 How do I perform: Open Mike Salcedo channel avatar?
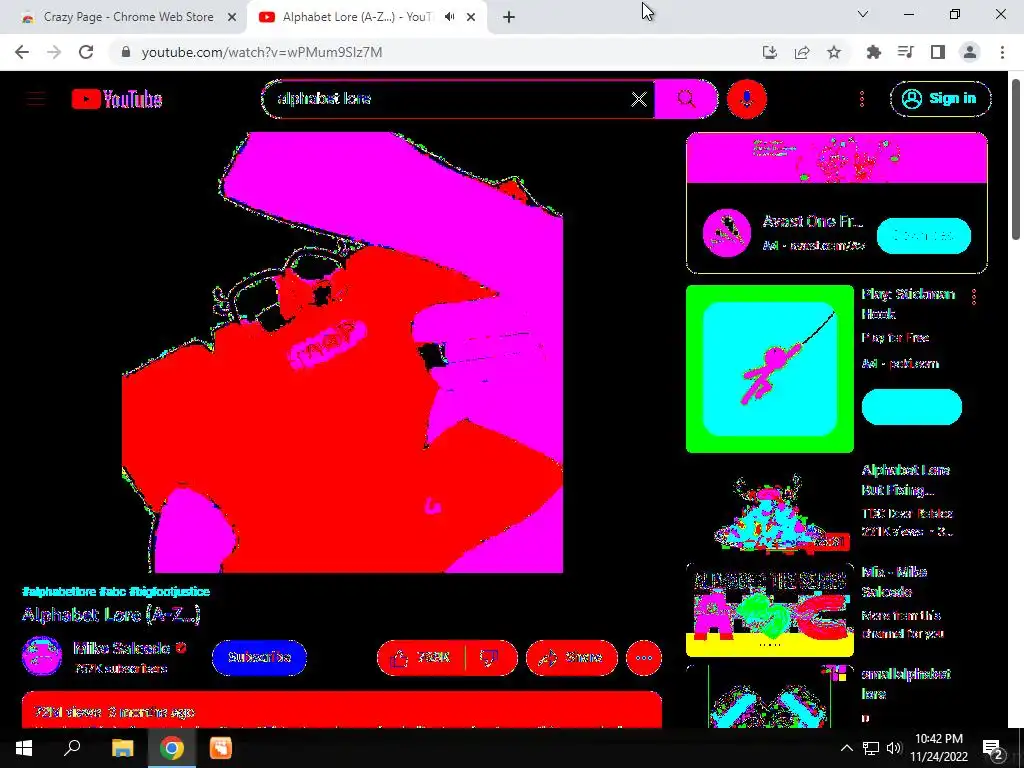click(x=42, y=656)
